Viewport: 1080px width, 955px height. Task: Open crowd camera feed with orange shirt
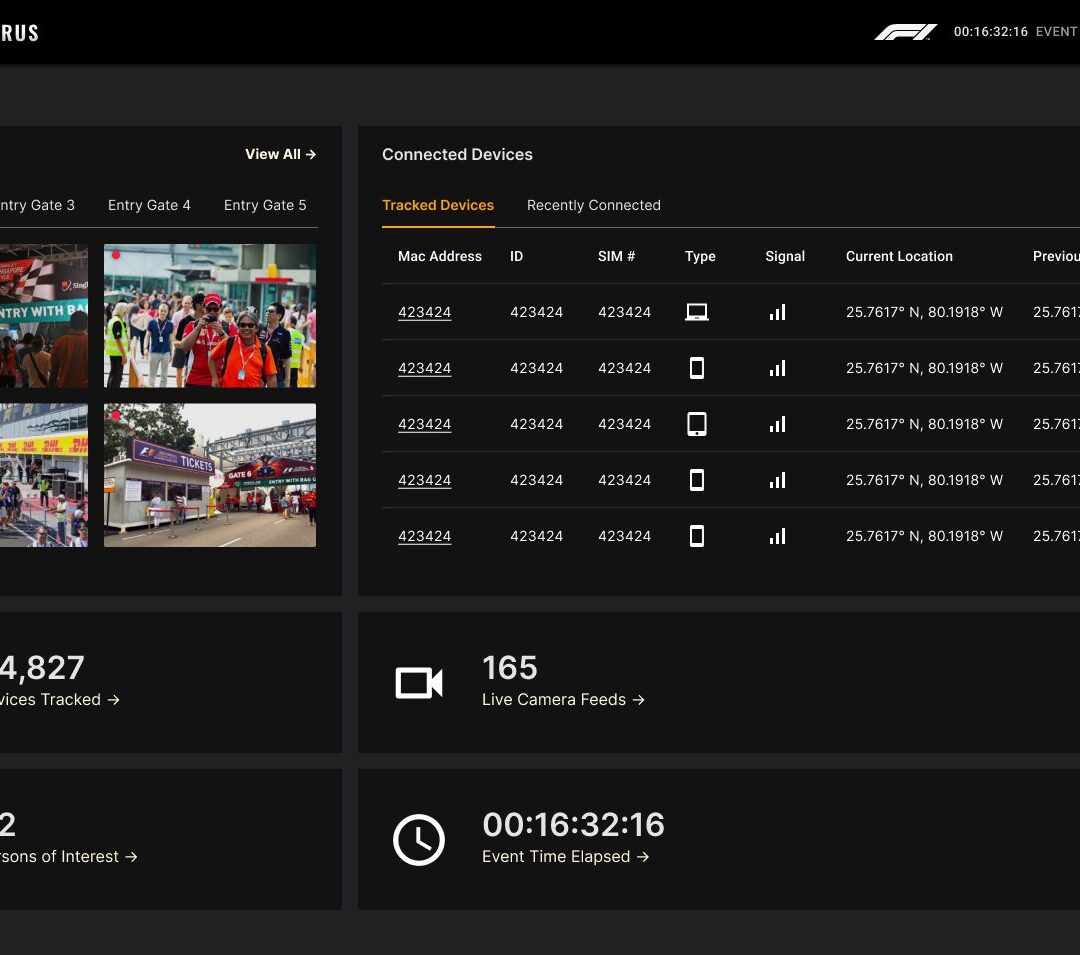point(210,316)
